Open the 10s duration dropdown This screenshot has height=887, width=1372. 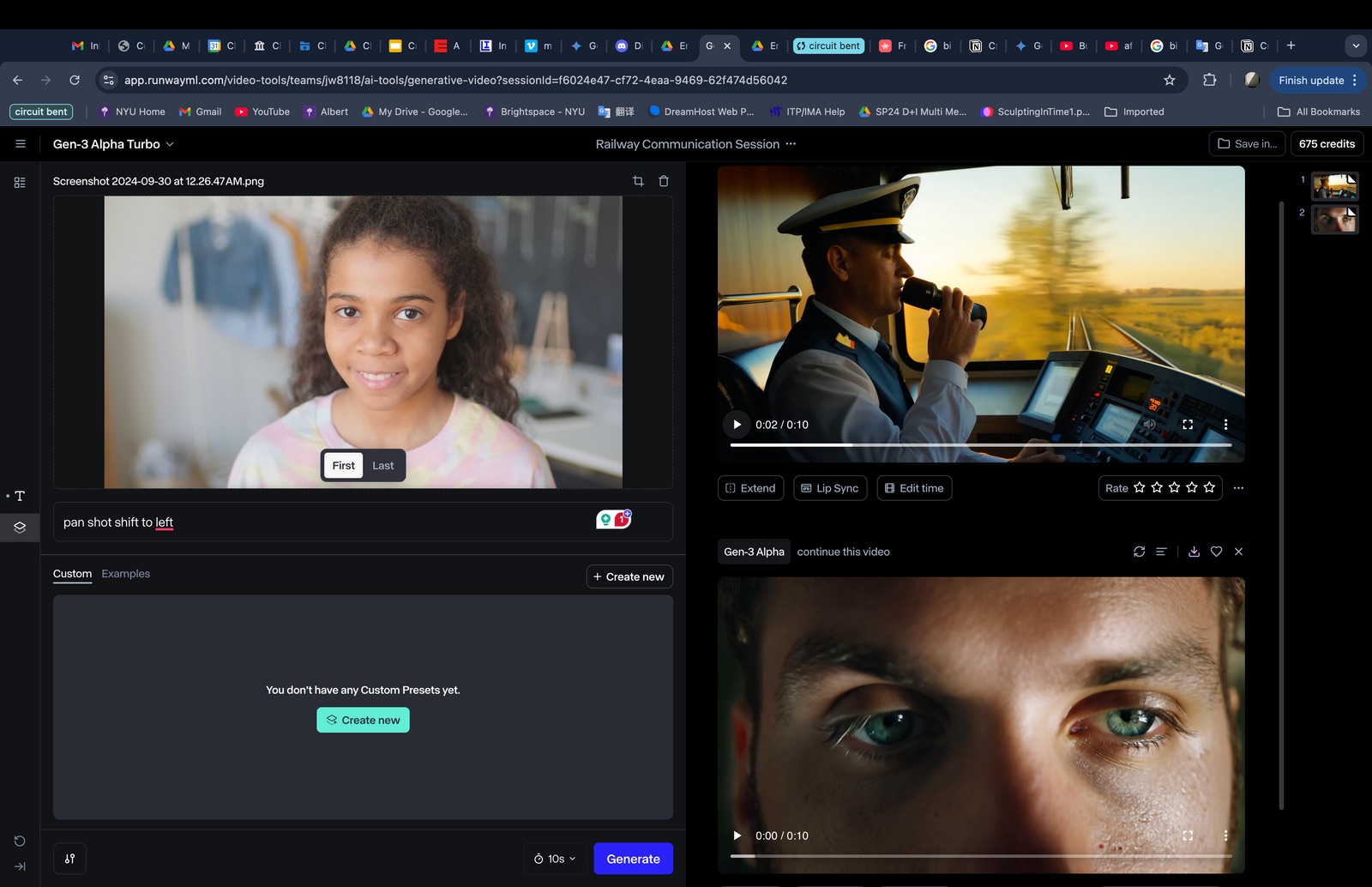click(x=555, y=859)
